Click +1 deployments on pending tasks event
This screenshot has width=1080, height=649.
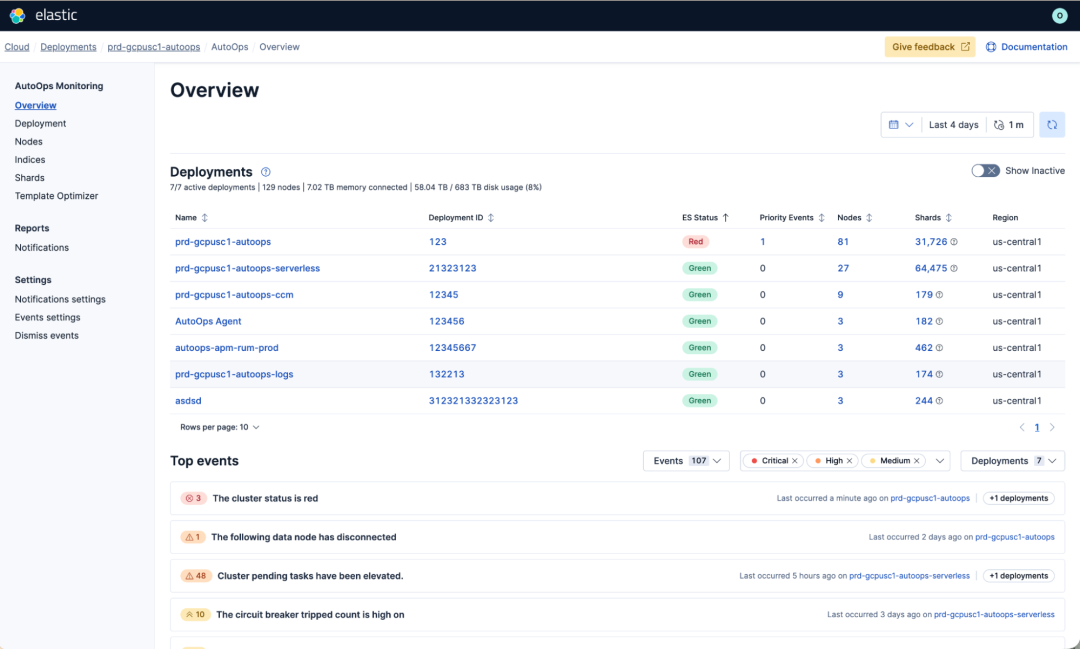click(x=1019, y=576)
